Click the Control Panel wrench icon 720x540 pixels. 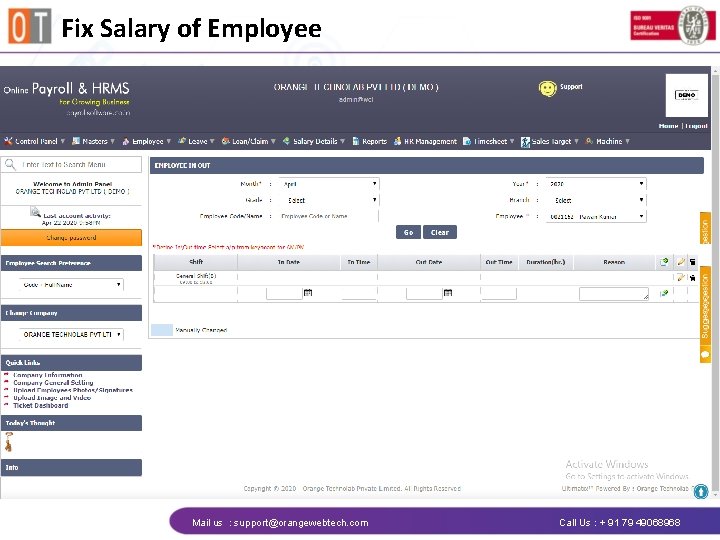(8, 141)
